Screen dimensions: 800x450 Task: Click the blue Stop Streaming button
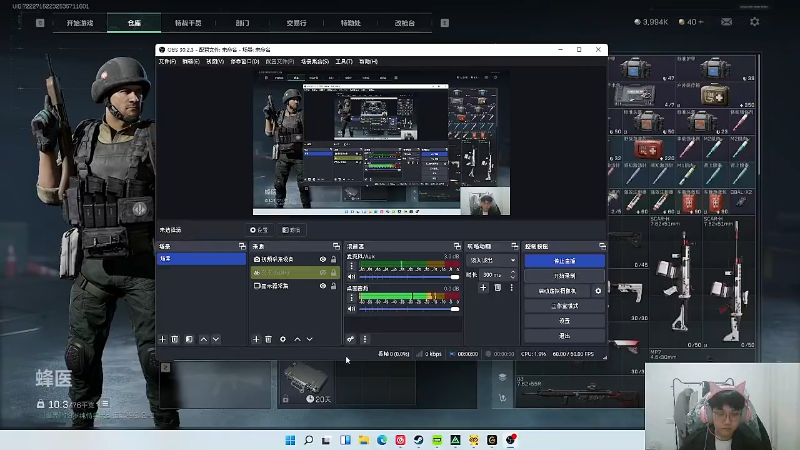pos(564,261)
